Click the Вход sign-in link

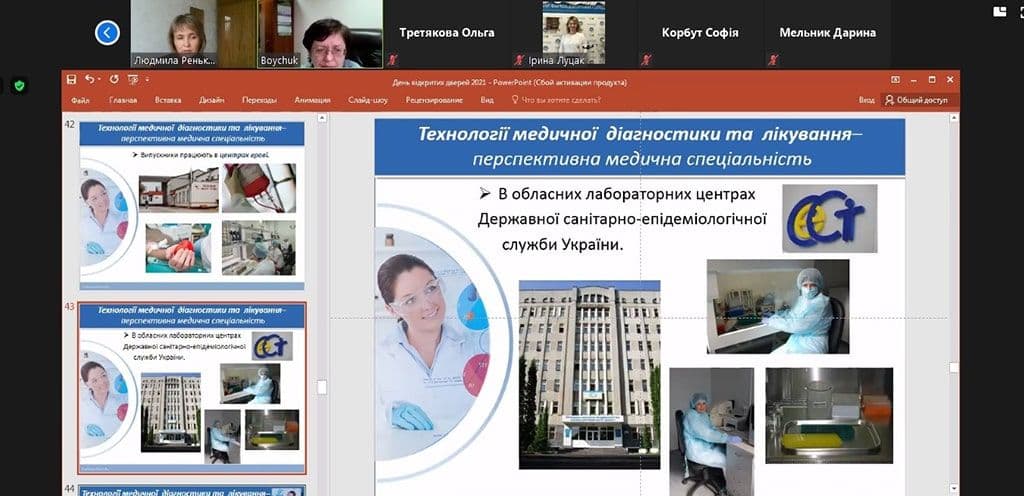[x=866, y=101]
